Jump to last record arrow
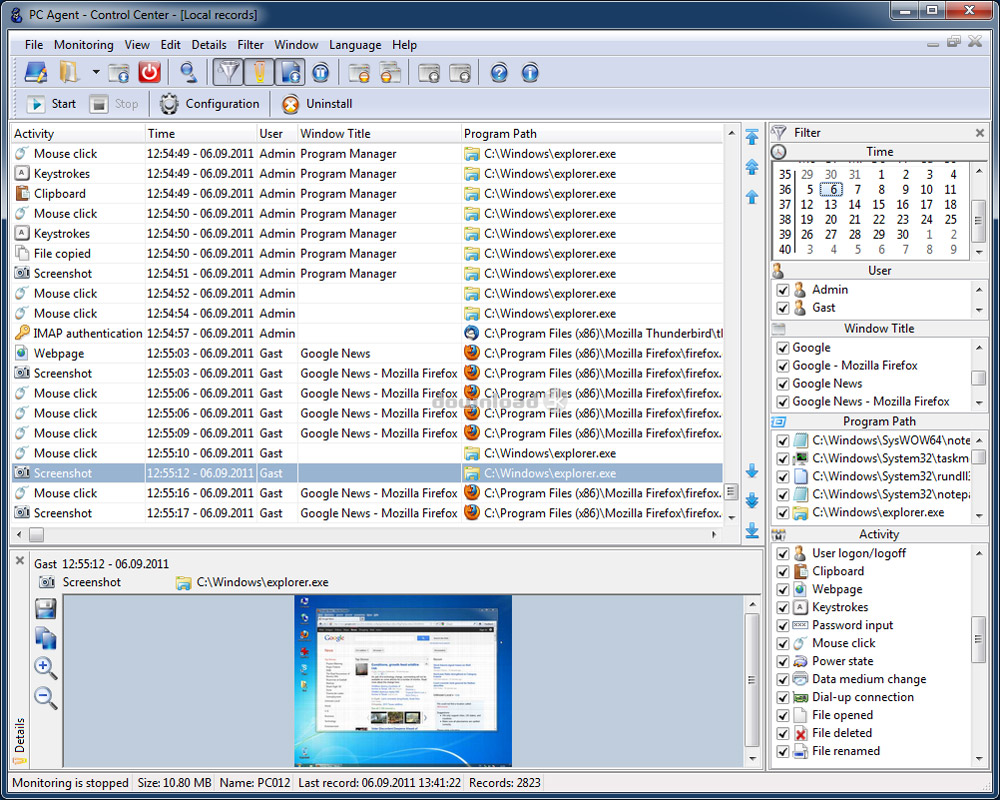1000x800 pixels. click(x=752, y=530)
